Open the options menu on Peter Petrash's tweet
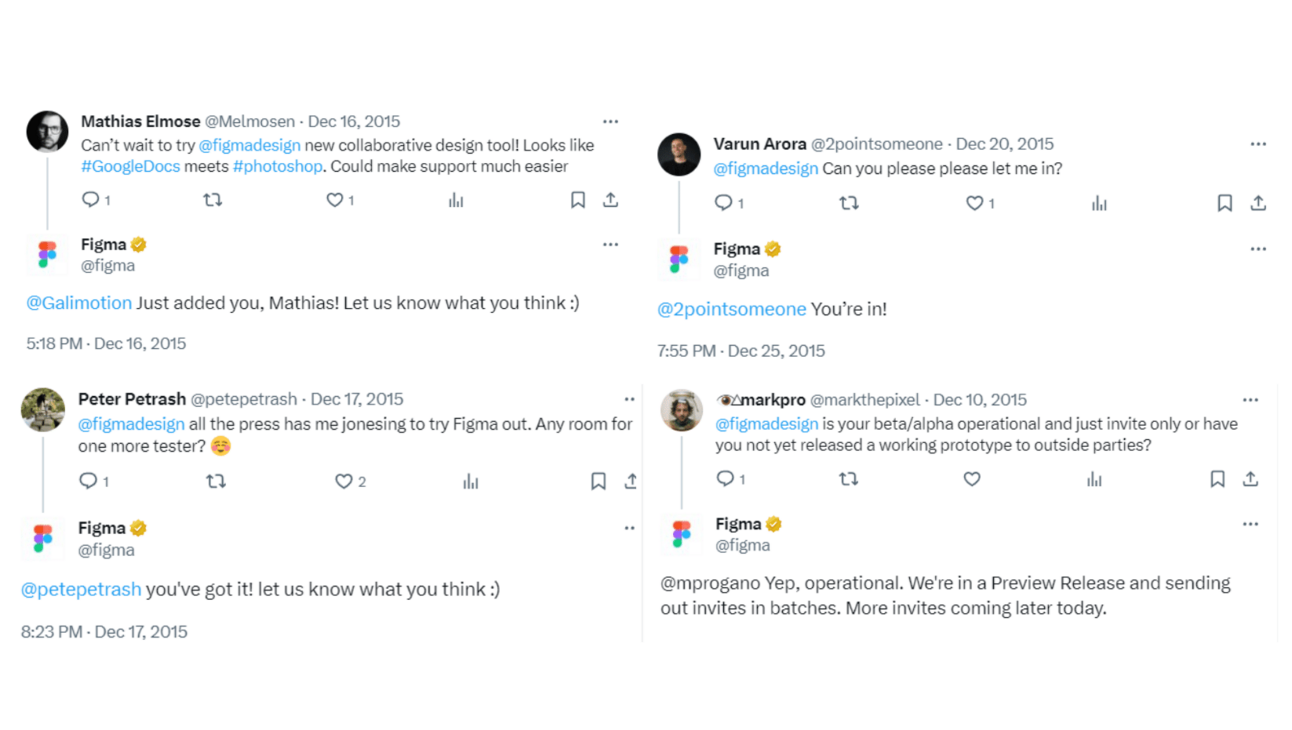This screenshot has height=730, width=1292. pos(628,398)
